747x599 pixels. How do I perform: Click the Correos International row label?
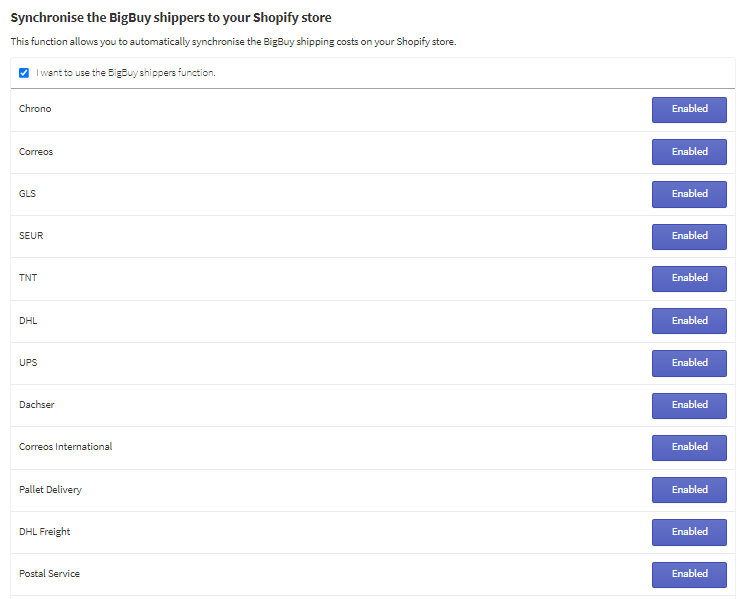click(65, 447)
